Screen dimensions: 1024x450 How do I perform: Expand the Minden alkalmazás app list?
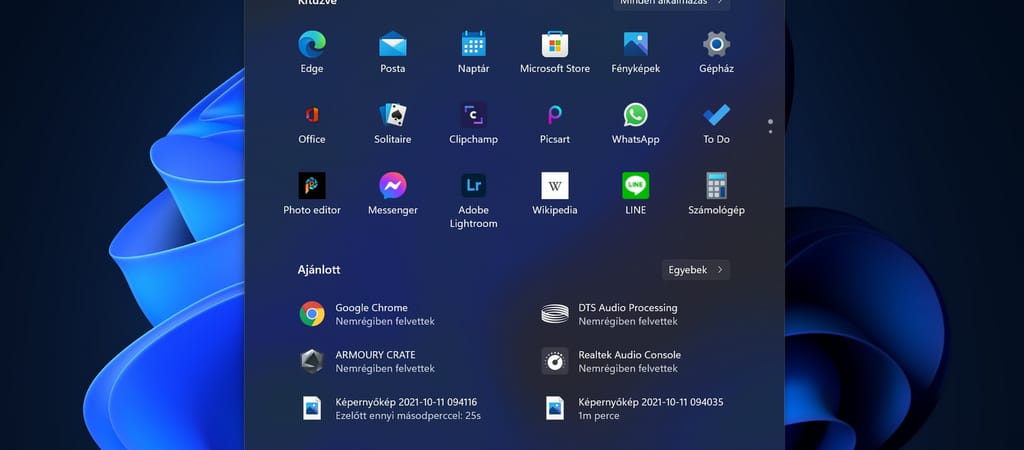tap(671, 3)
